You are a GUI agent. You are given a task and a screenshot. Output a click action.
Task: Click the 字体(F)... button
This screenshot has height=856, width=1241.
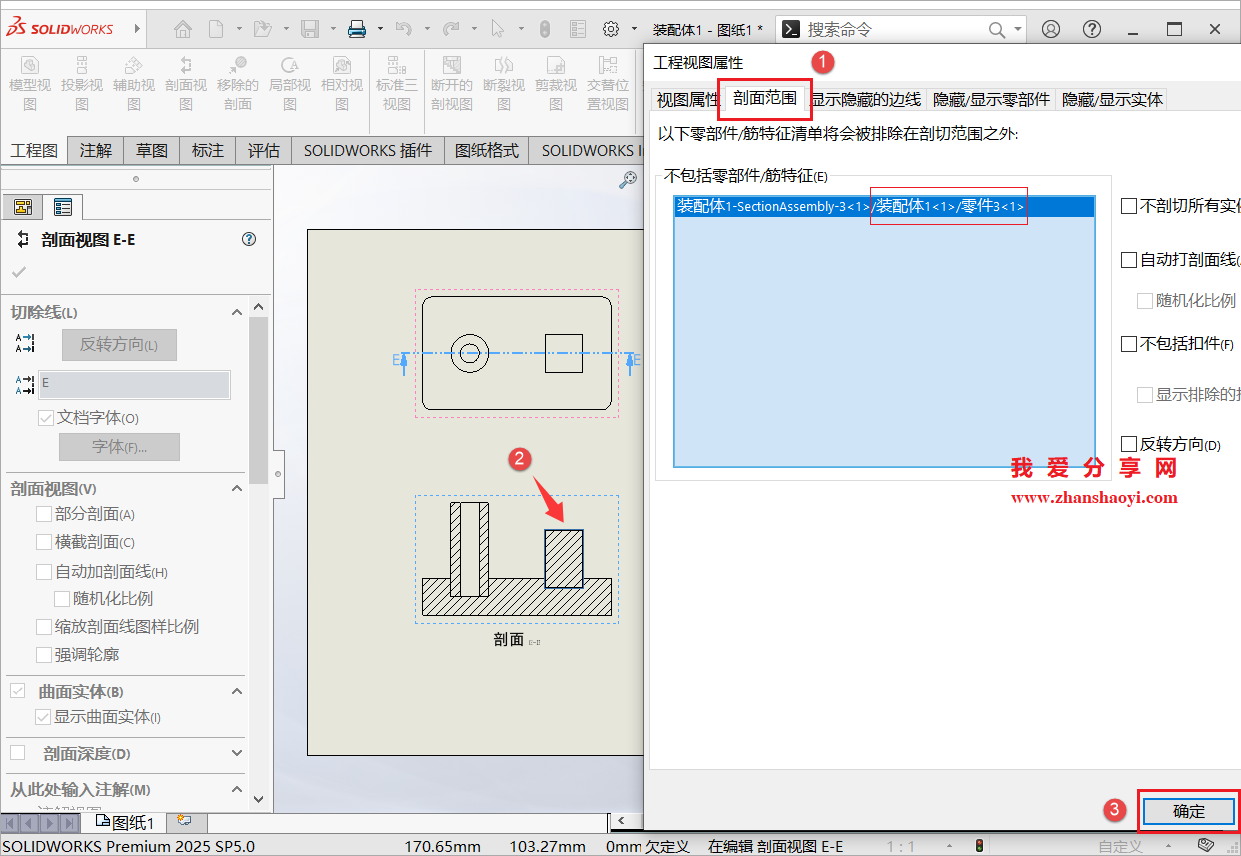pyautogui.click(x=119, y=447)
